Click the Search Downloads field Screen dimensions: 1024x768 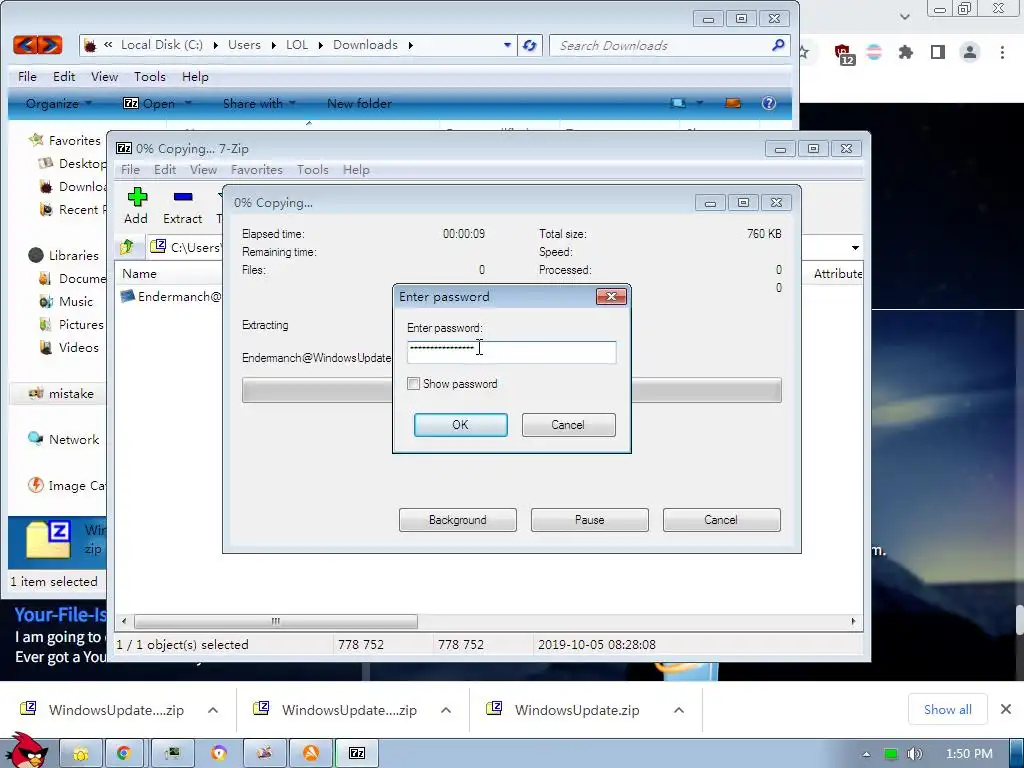660,46
